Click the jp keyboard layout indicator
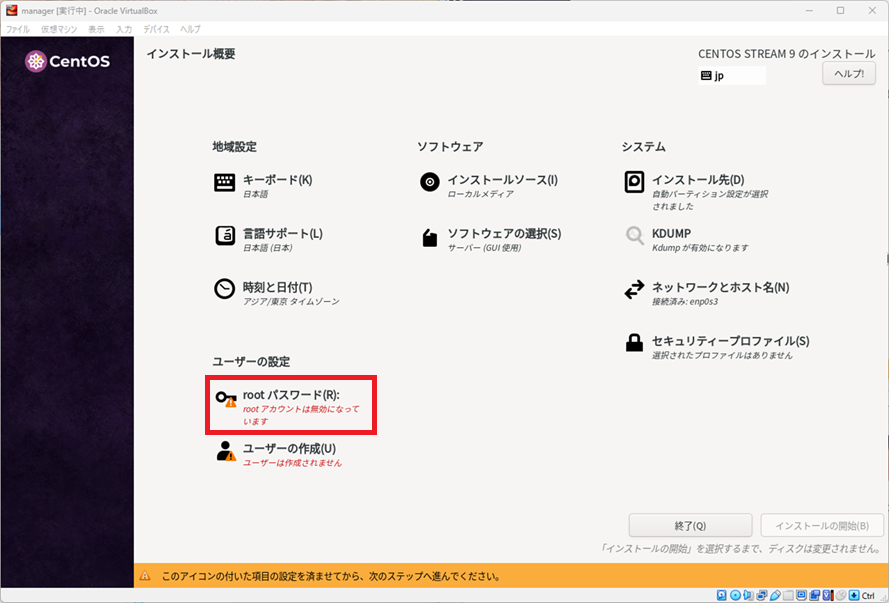The image size is (889, 603). tap(732, 75)
